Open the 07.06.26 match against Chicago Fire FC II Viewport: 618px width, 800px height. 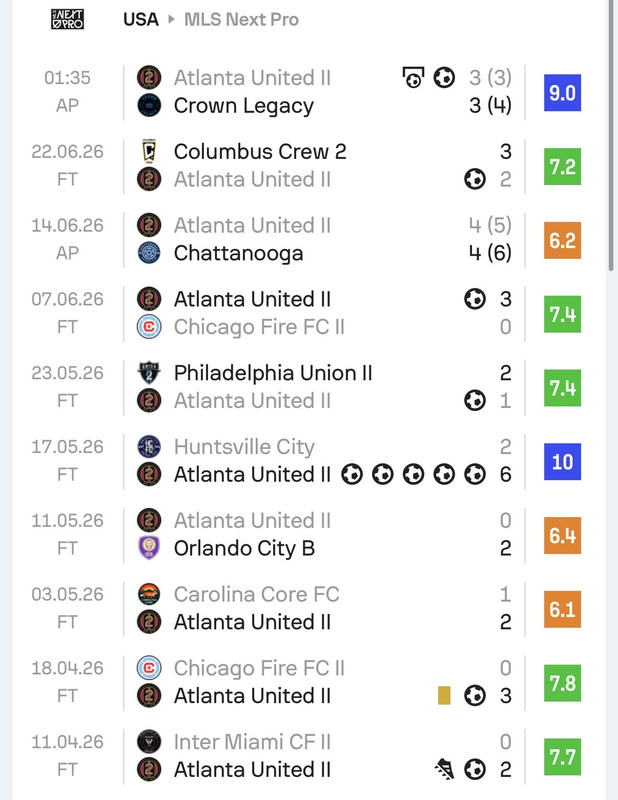tap(306, 313)
